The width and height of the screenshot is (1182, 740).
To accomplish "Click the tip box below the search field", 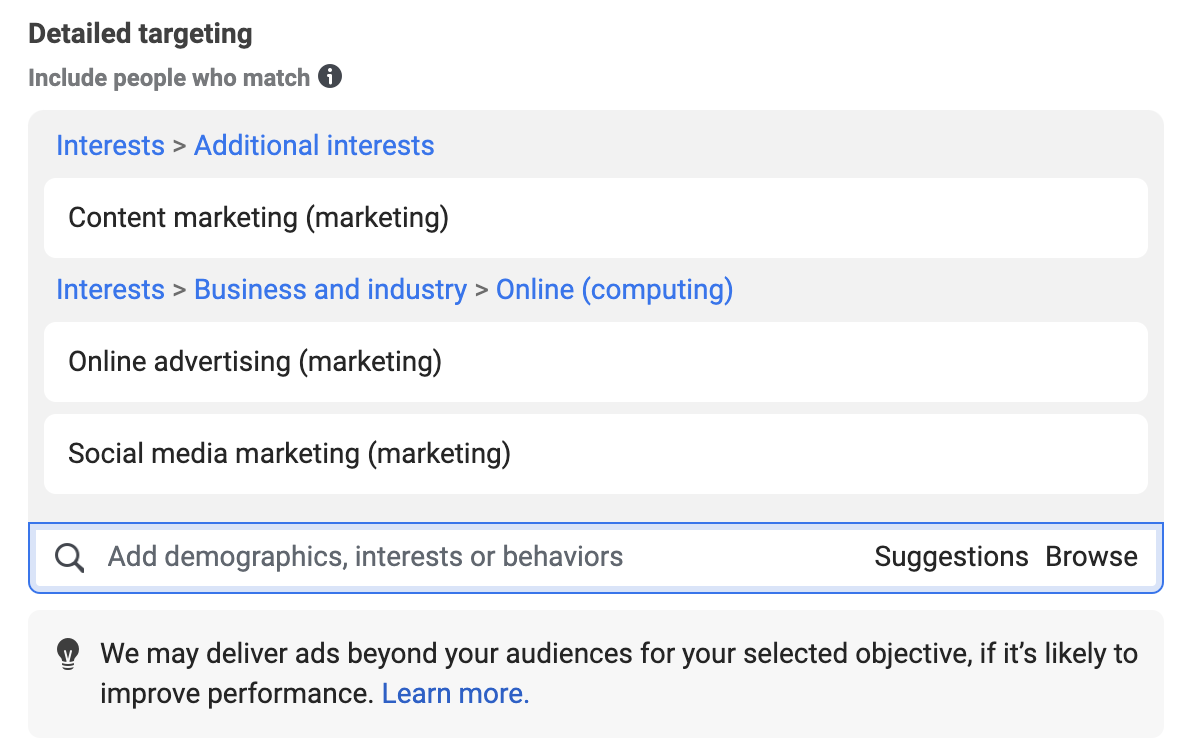I will (596, 674).
